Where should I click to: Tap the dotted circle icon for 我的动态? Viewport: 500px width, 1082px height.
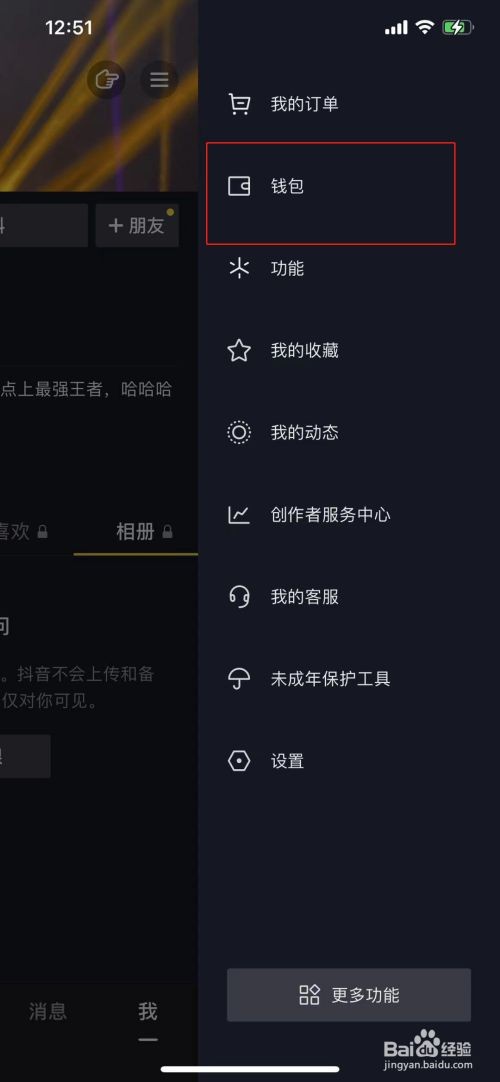pos(239,433)
